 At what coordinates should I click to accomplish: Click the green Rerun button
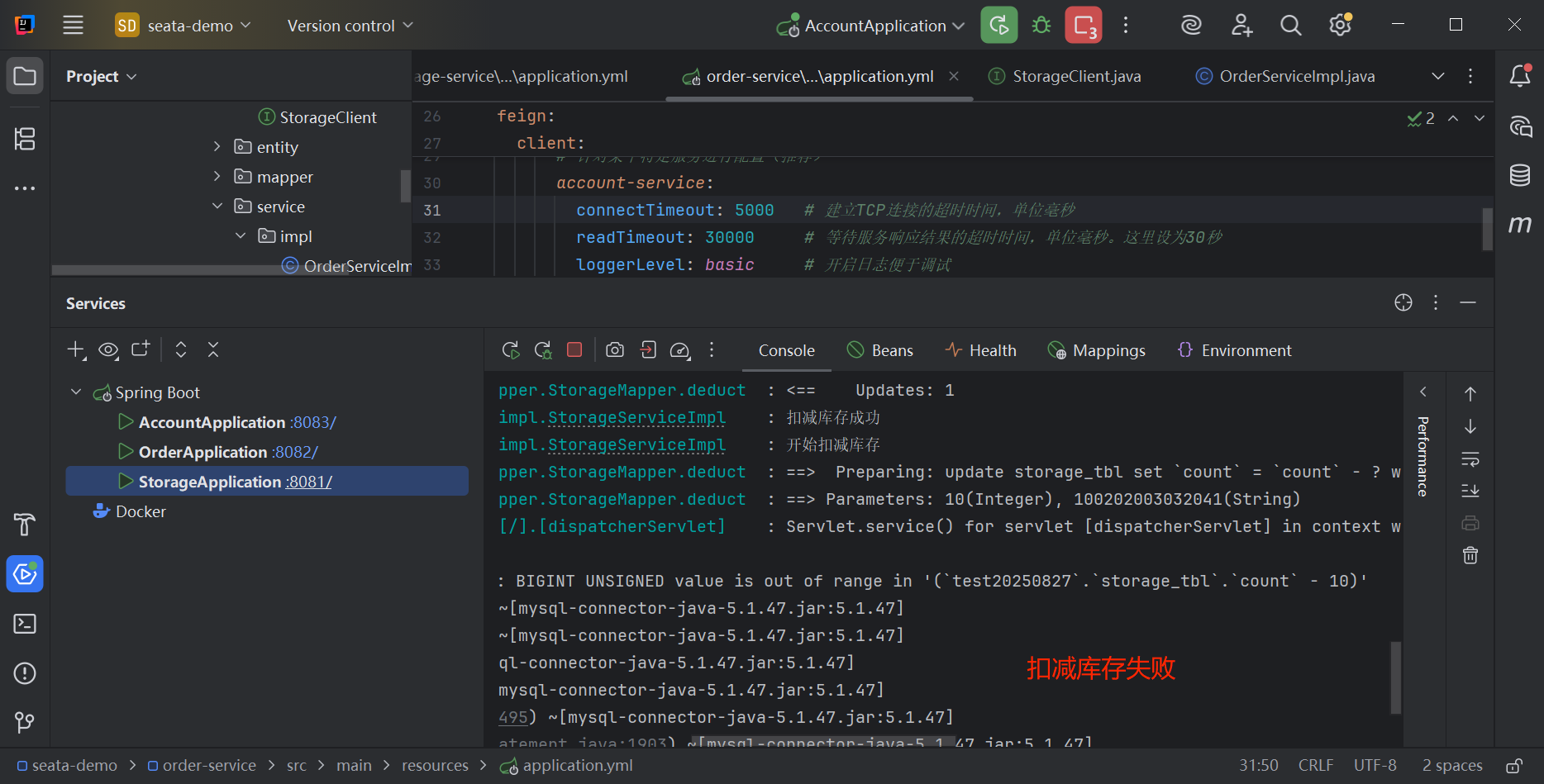[x=998, y=25]
